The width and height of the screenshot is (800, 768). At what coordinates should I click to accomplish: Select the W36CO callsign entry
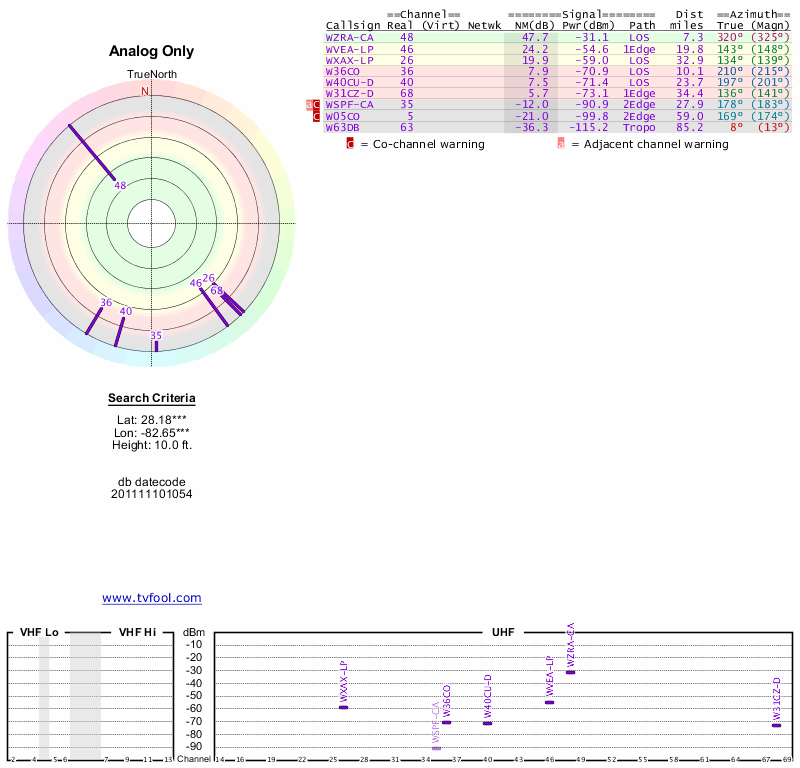pyautogui.click(x=343, y=72)
